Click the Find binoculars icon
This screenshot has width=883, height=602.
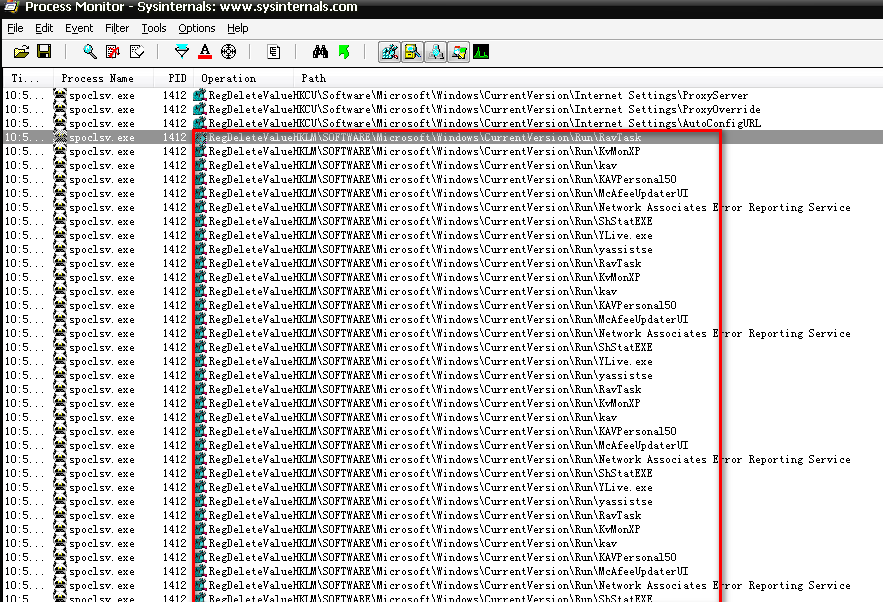(x=321, y=51)
